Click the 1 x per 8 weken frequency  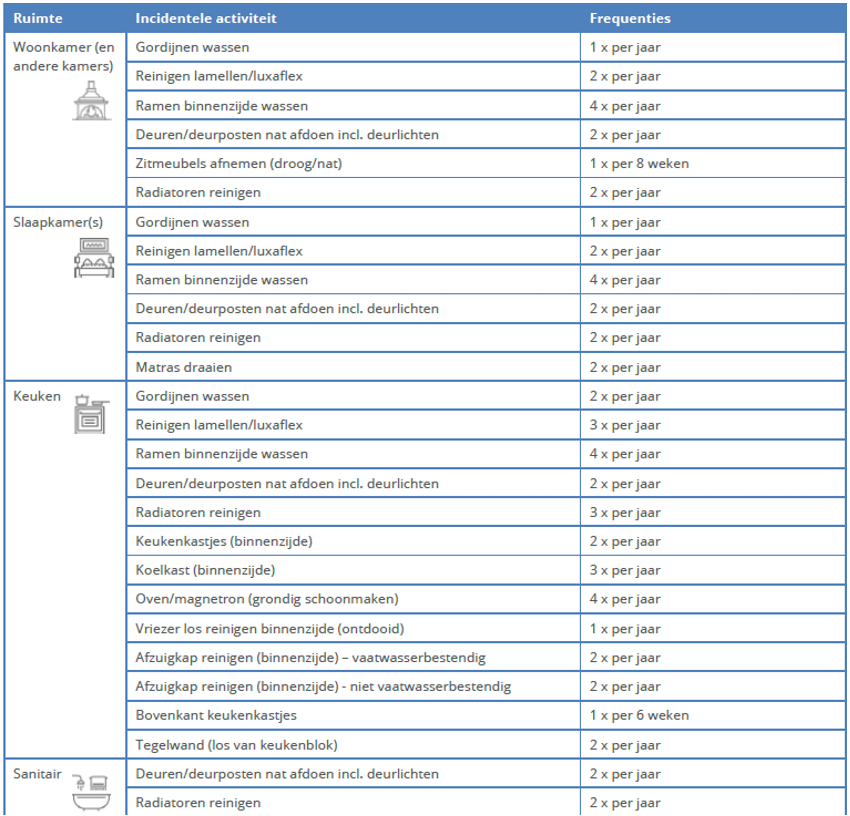639,163
